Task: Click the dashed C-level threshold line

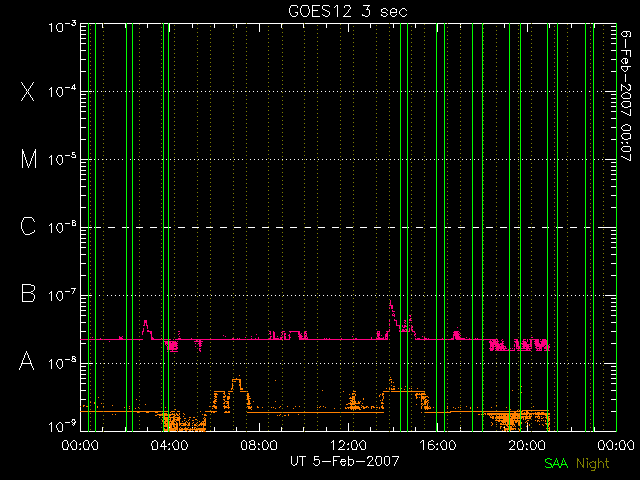Action: 349,227
